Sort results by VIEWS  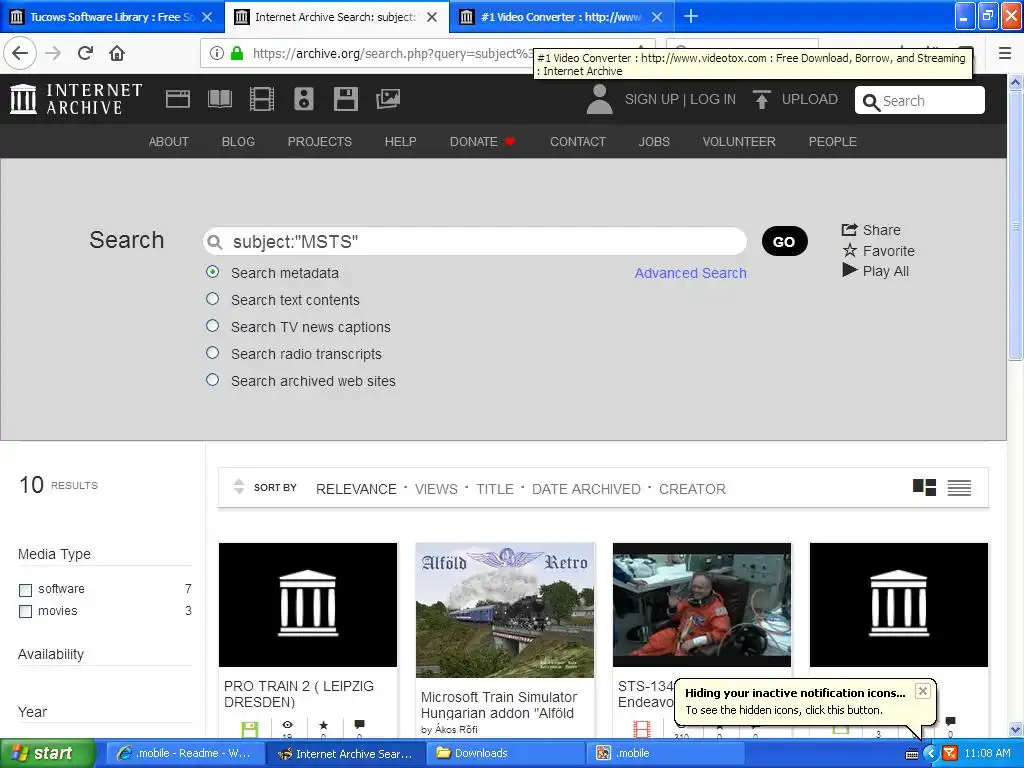coord(436,489)
